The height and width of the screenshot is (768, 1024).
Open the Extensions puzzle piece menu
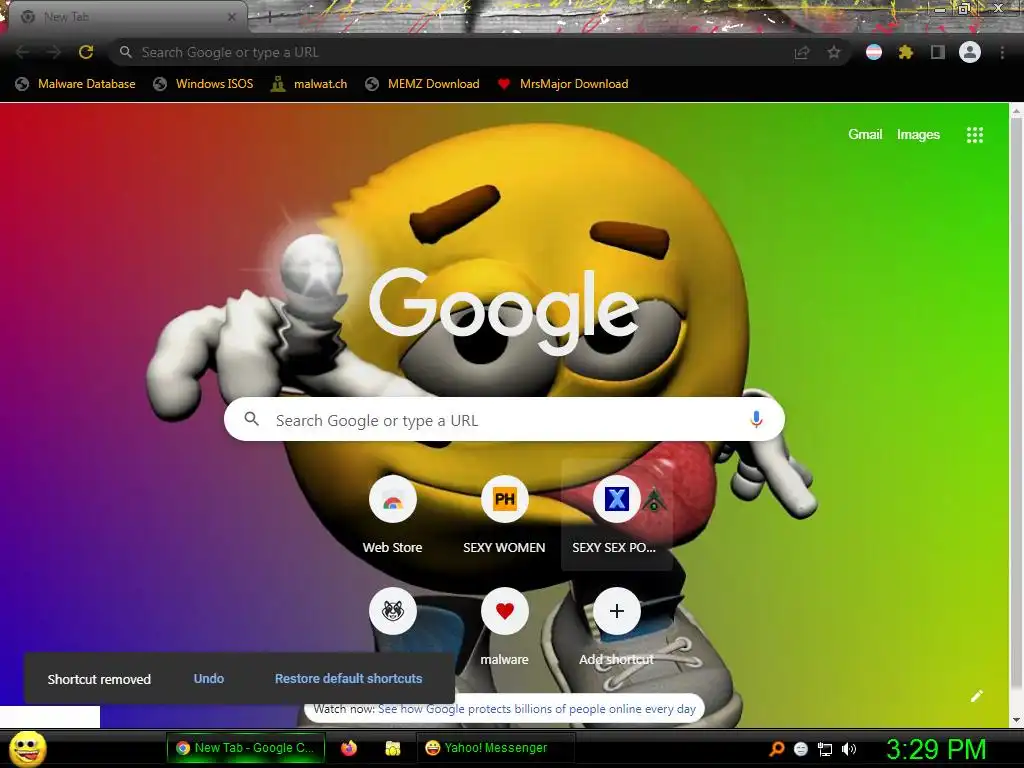pyautogui.click(x=906, y=52)
